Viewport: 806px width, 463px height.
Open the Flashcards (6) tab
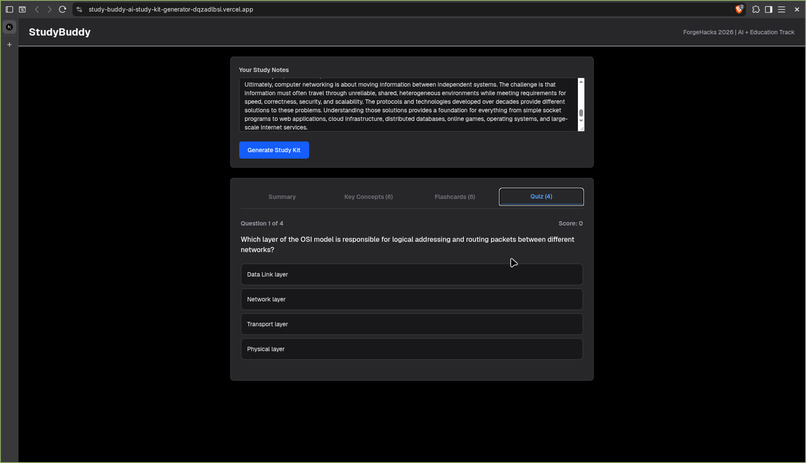[455, 197]
